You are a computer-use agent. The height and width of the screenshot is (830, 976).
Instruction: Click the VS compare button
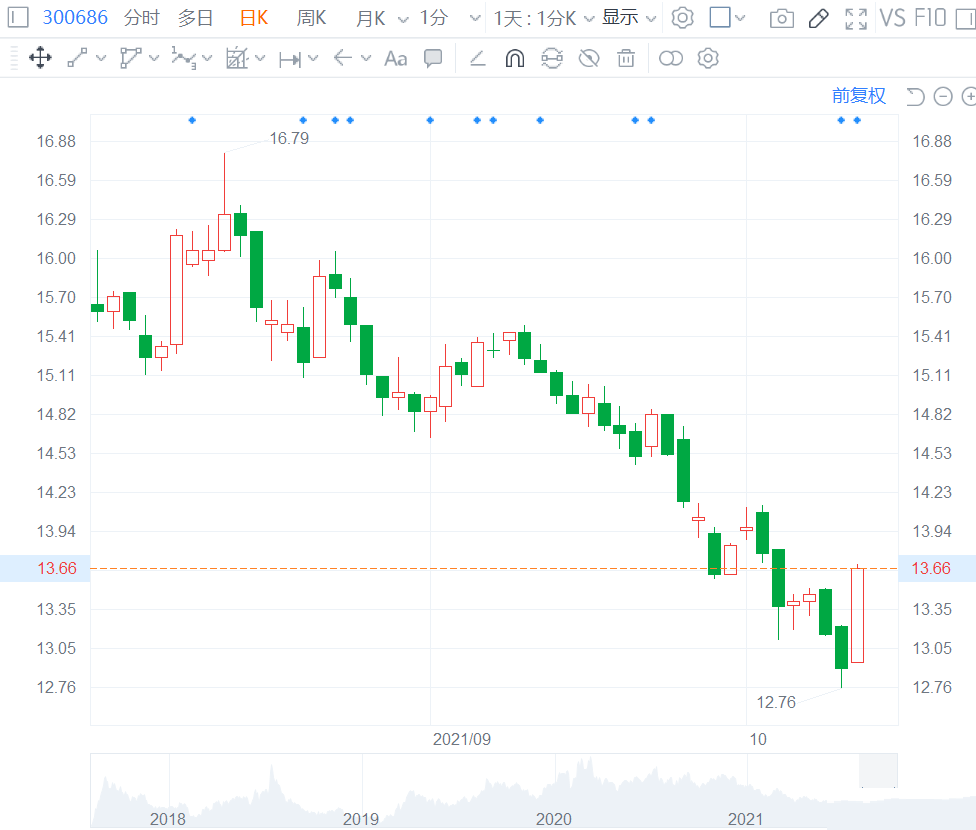click(x=893, y=18)
